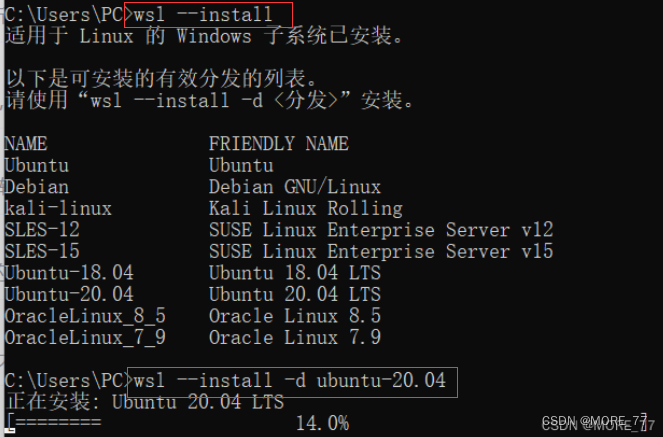663x437 pixels.
Task: Click the highlighted 'wsl --install' command
Action: (x=203, y=15)
